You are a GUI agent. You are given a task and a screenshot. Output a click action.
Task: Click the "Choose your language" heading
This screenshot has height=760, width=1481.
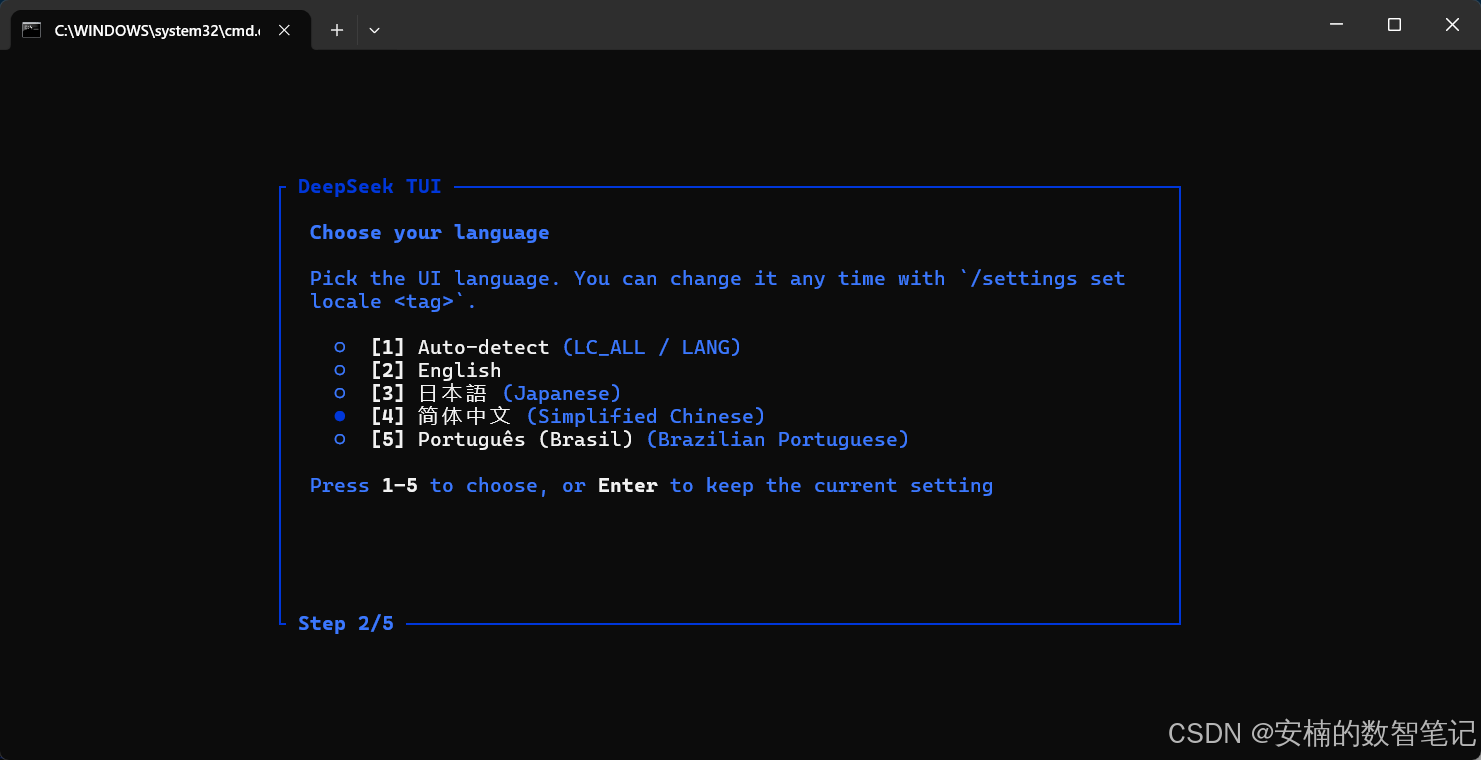pyautogui.click(x=430, y=233)
